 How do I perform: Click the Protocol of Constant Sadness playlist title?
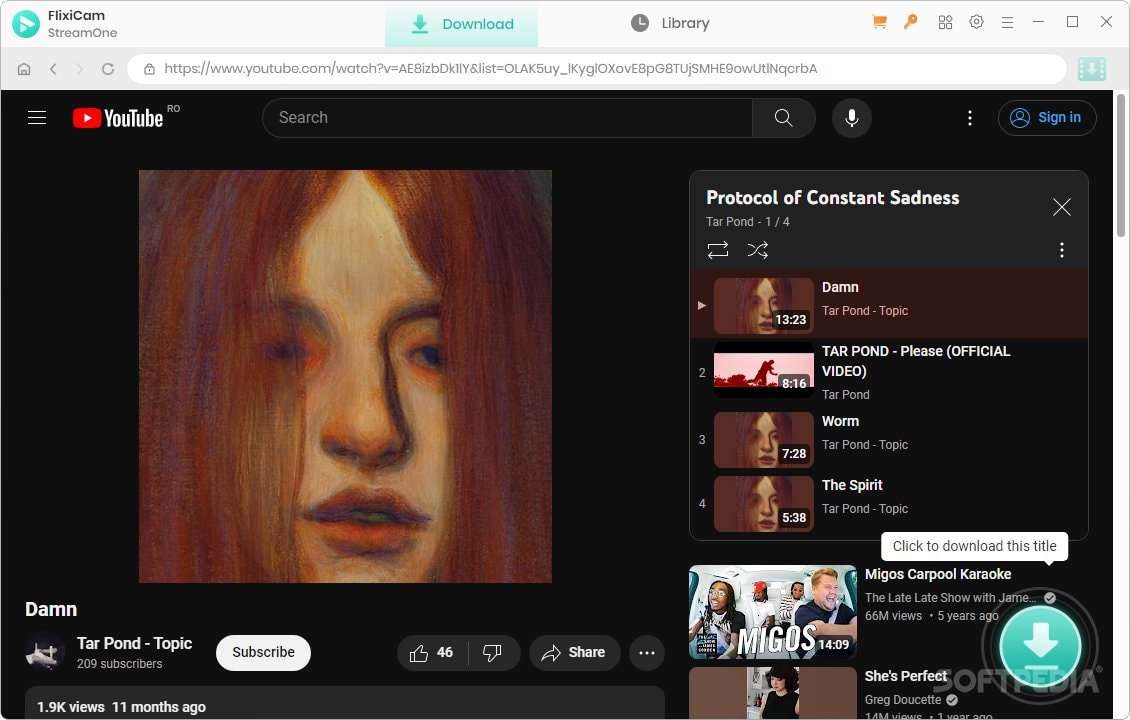[832, 197]
